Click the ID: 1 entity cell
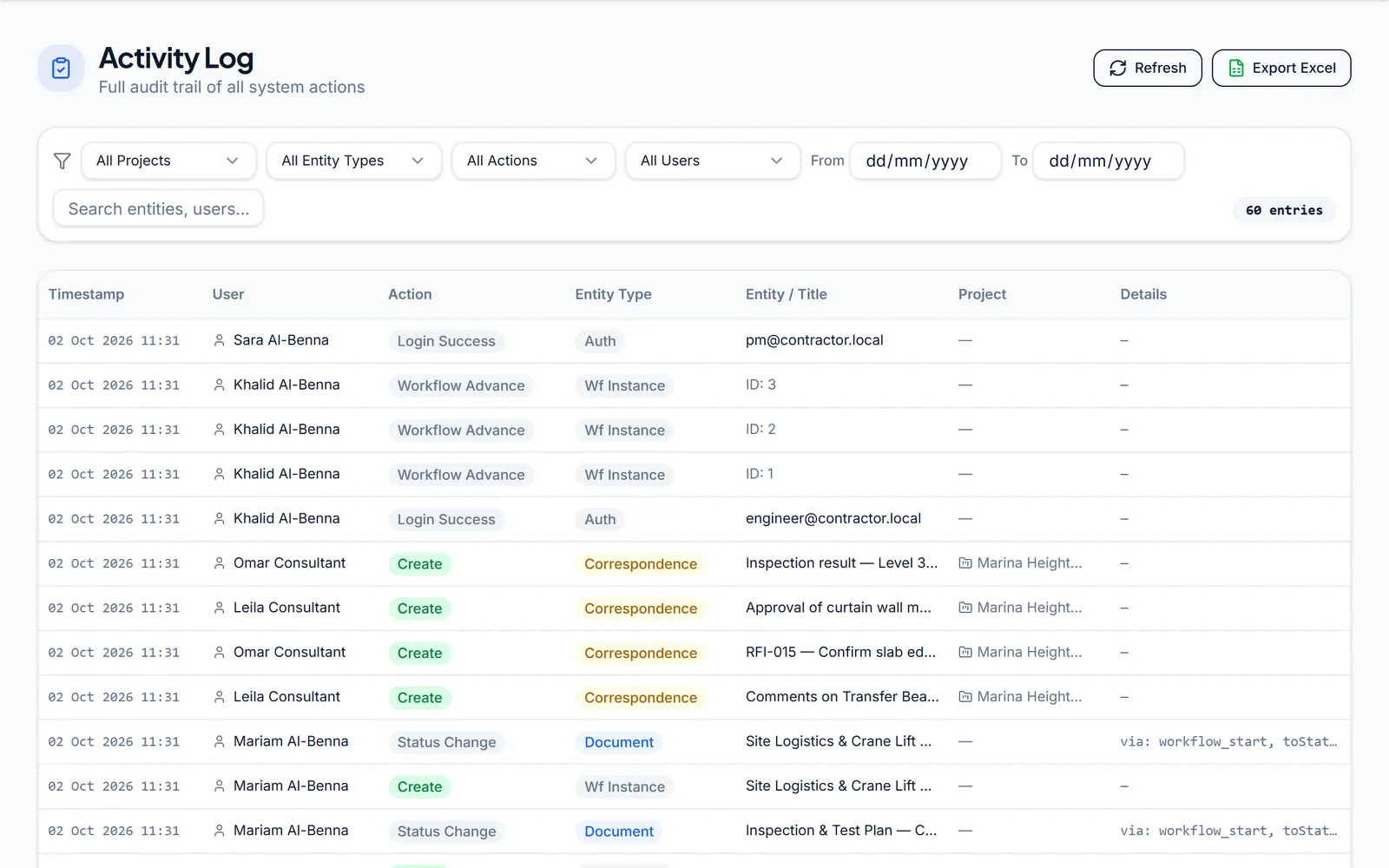 (x=760, y=474)
